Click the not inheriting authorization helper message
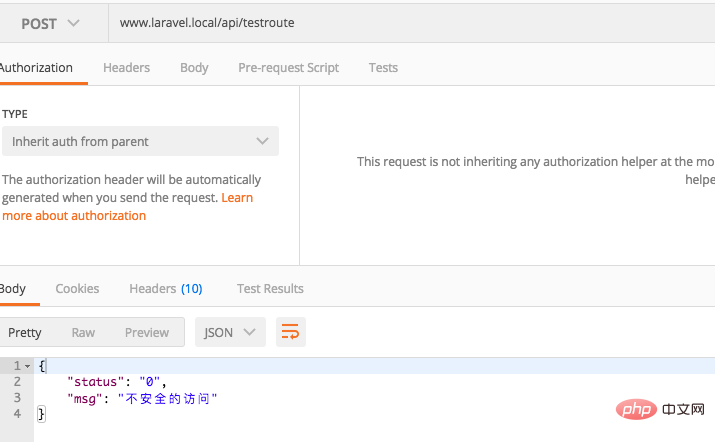This screenshot has height=442, width=715. click(x=536, y=171)
